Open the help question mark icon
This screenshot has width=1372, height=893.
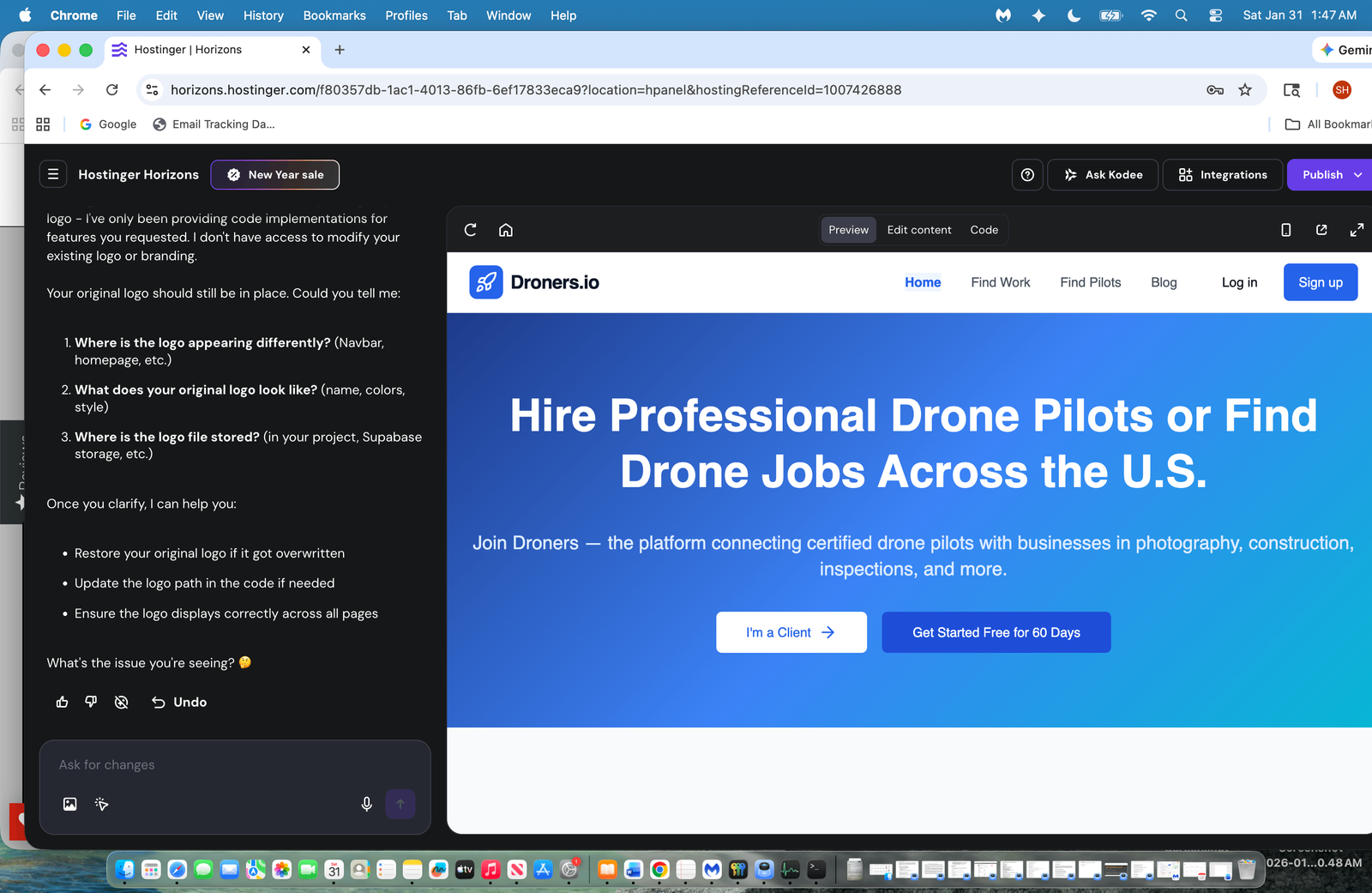(1027, 174)
